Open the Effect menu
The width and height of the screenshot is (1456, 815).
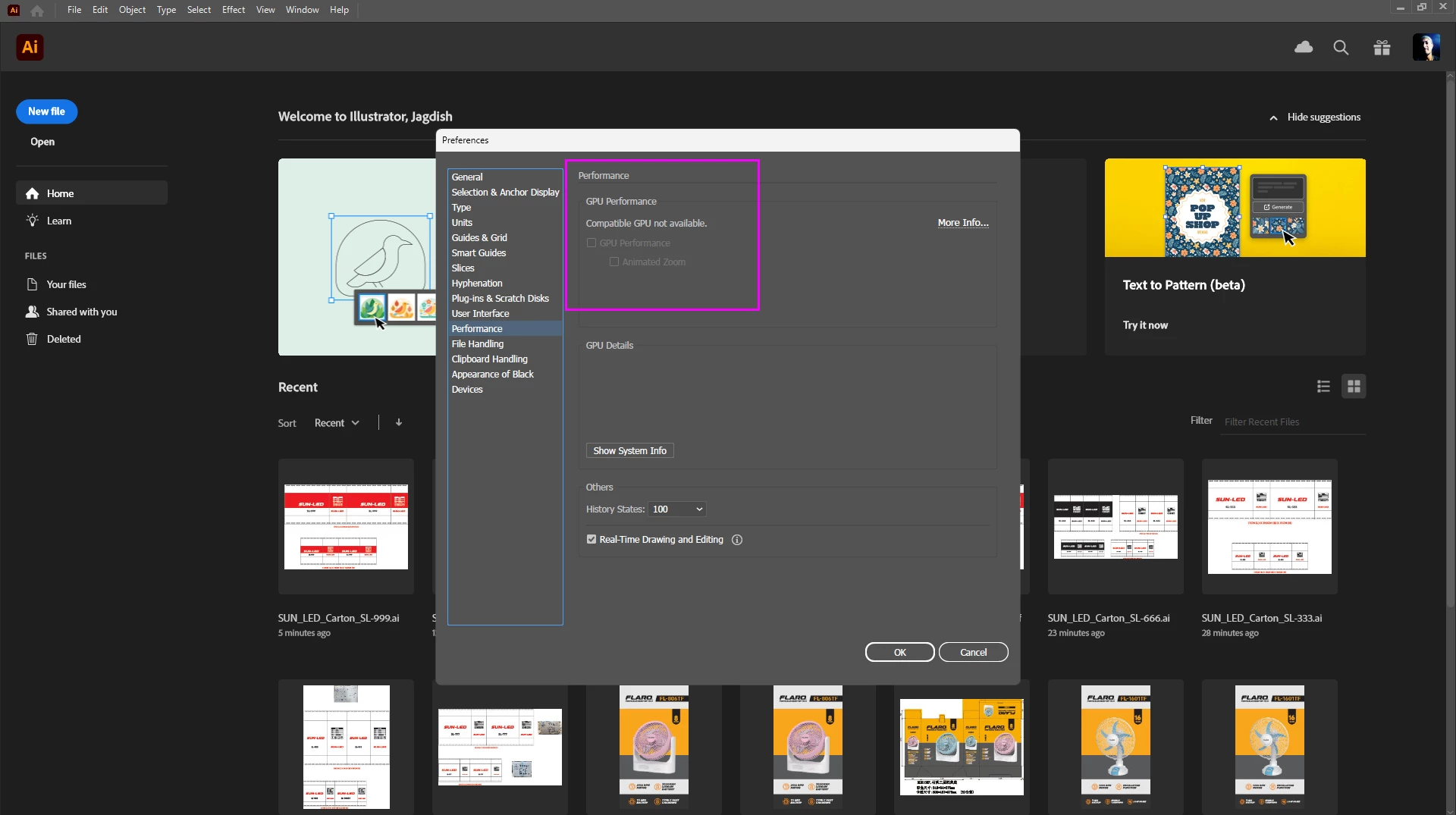point(234,10)
